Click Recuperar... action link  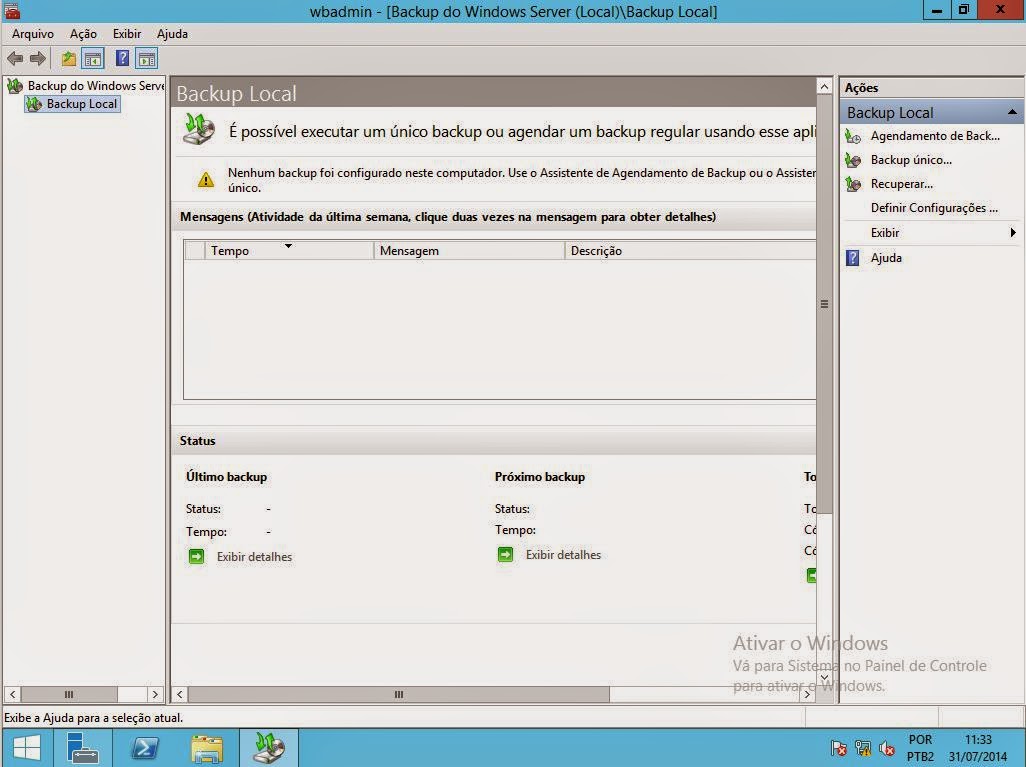point(902,185)
